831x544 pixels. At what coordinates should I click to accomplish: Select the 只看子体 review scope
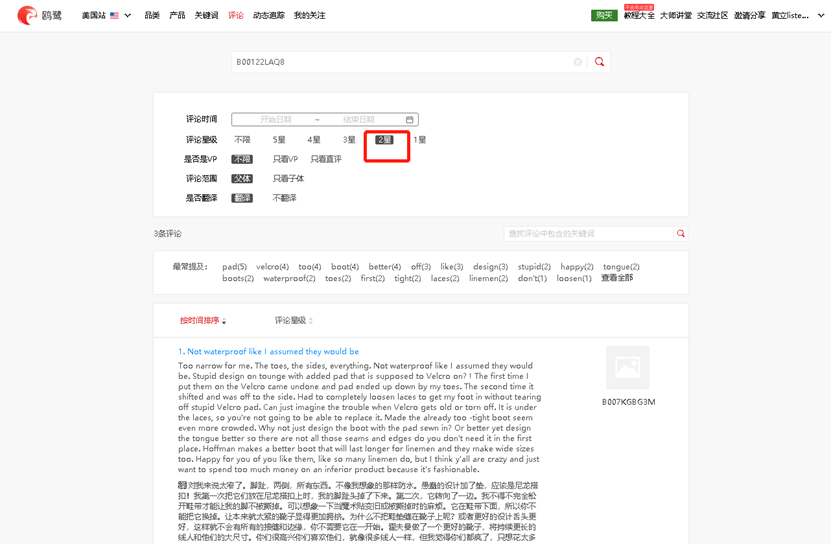point(288,179)
